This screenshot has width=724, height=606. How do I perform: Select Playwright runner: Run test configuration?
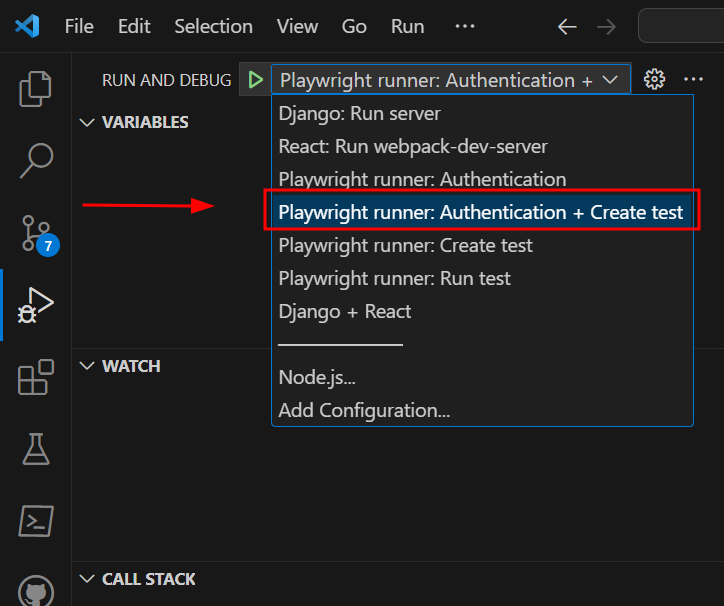482,279
